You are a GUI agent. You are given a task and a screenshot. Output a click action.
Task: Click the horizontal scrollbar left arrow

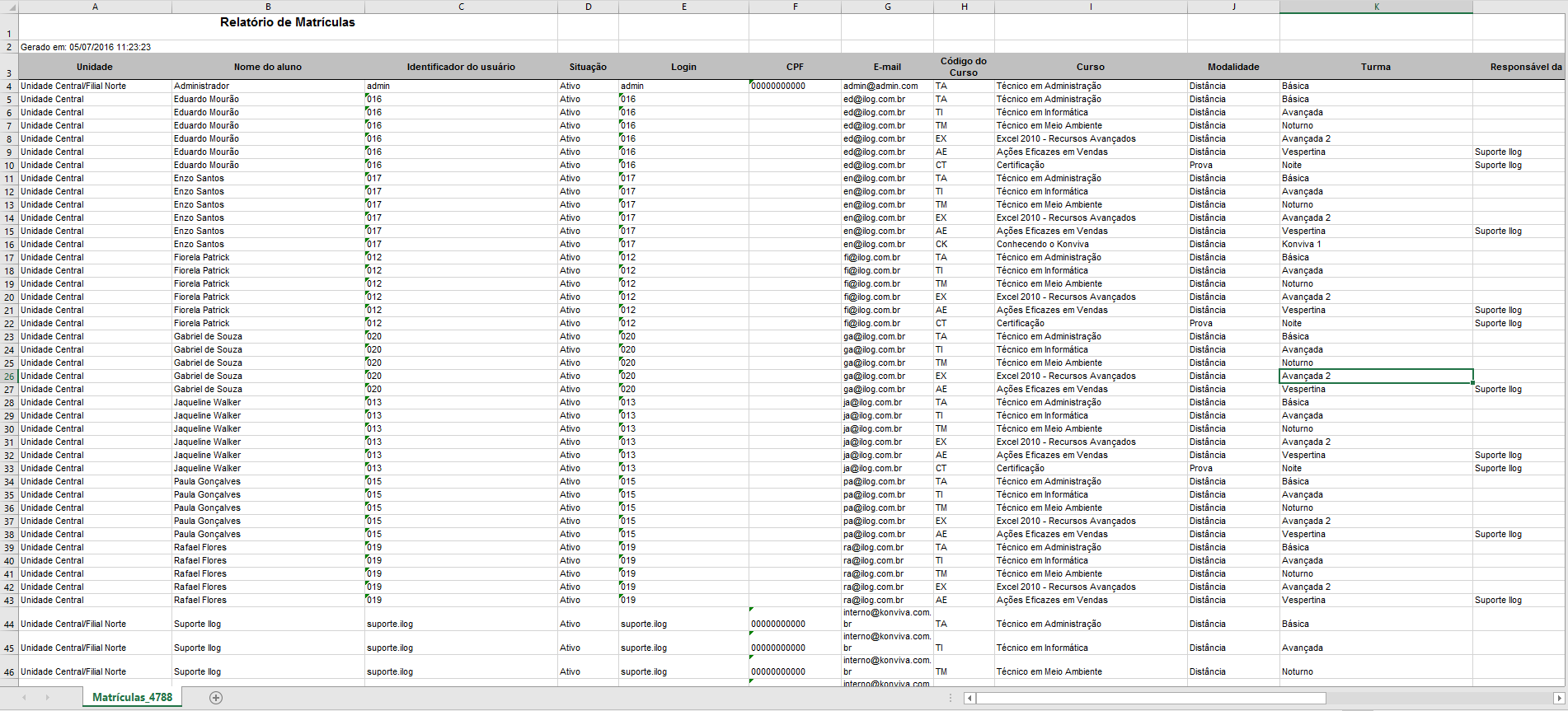[x=970, y=698]
